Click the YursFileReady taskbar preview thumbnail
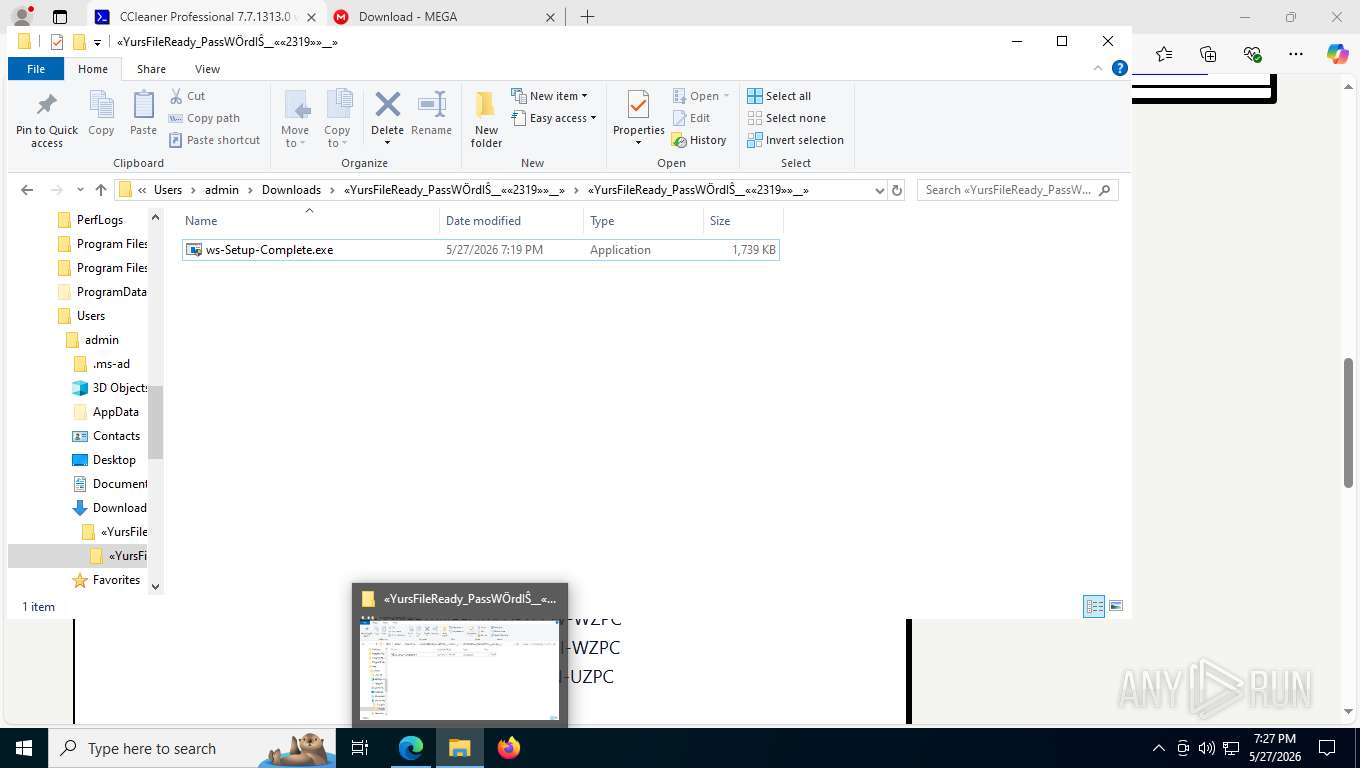1360x768 pixels. point(460,654)
